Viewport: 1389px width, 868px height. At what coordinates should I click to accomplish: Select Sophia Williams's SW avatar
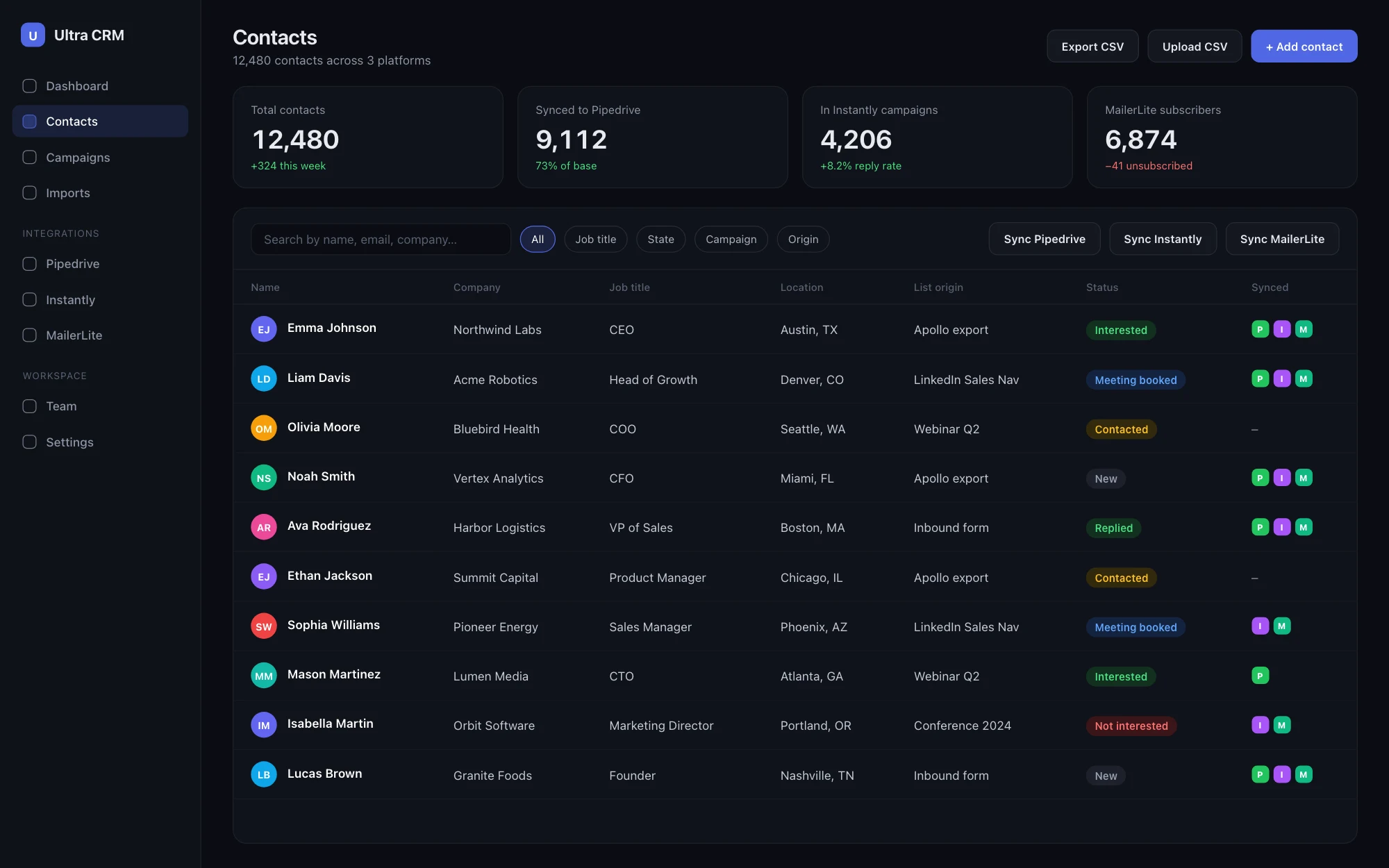click(264, 626)
